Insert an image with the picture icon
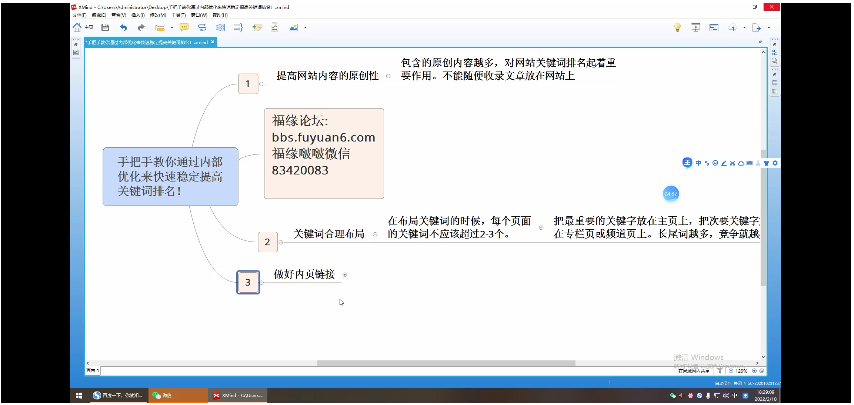The width and height of the screenshot is (854, 405). (294, 28)
